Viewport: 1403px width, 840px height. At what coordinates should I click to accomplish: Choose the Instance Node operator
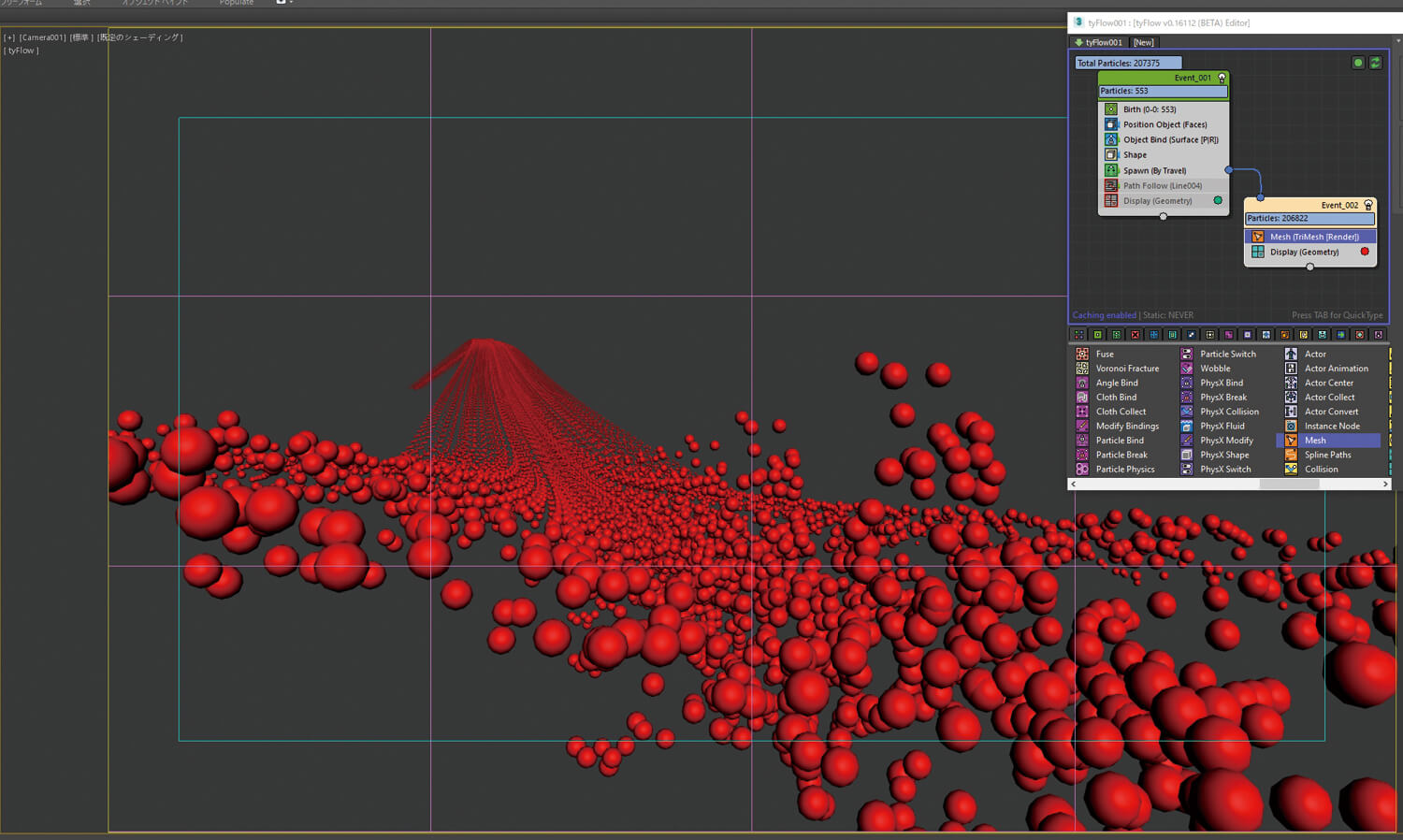[x=1323, y=426]
